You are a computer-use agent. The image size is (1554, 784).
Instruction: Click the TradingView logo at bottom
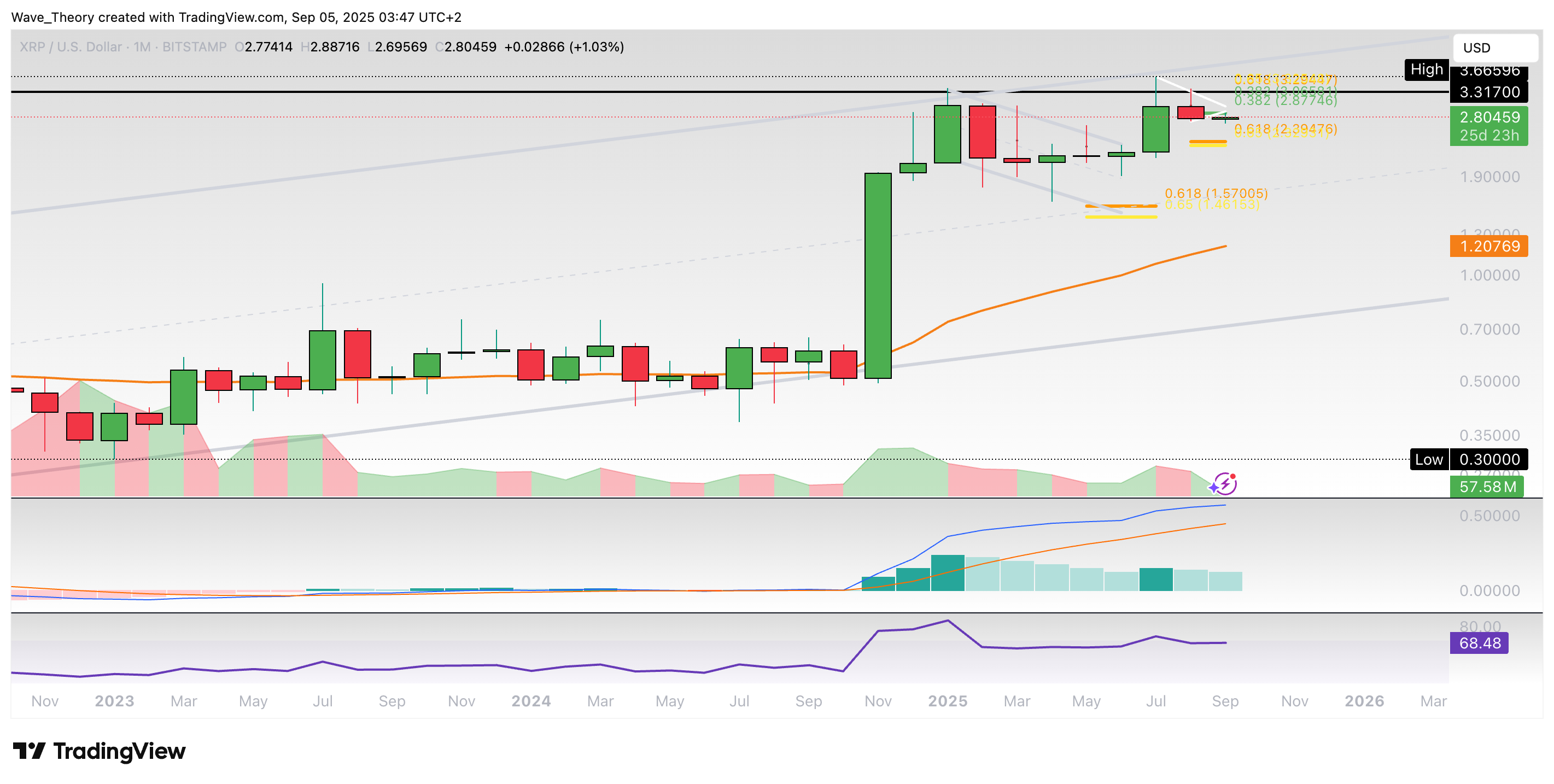coord(100,751)
